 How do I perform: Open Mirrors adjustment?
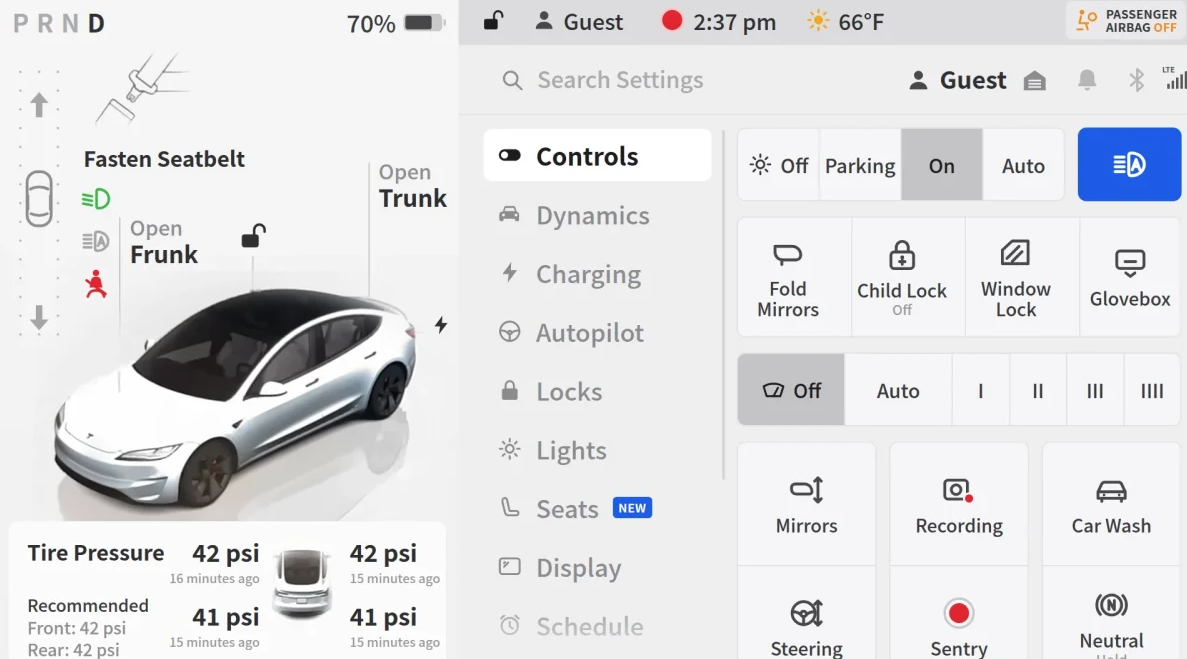(806, 505)
